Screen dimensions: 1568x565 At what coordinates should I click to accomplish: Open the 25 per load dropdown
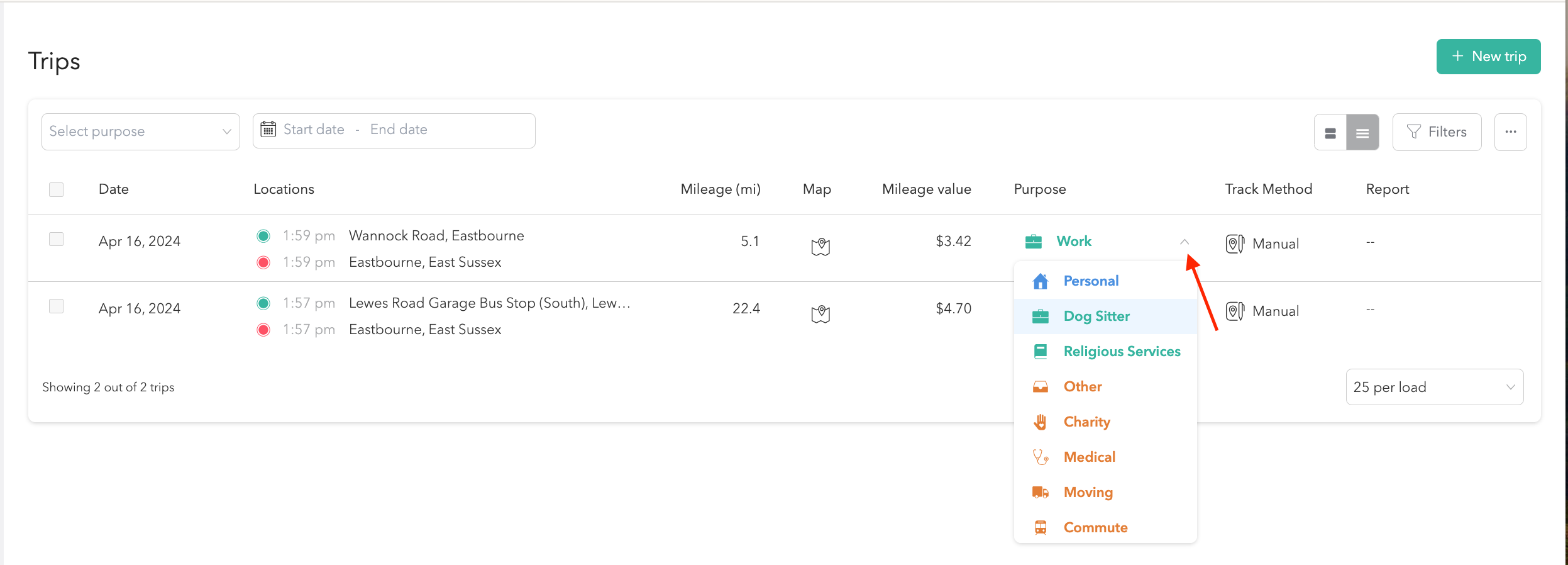[x=1434, y=387]
